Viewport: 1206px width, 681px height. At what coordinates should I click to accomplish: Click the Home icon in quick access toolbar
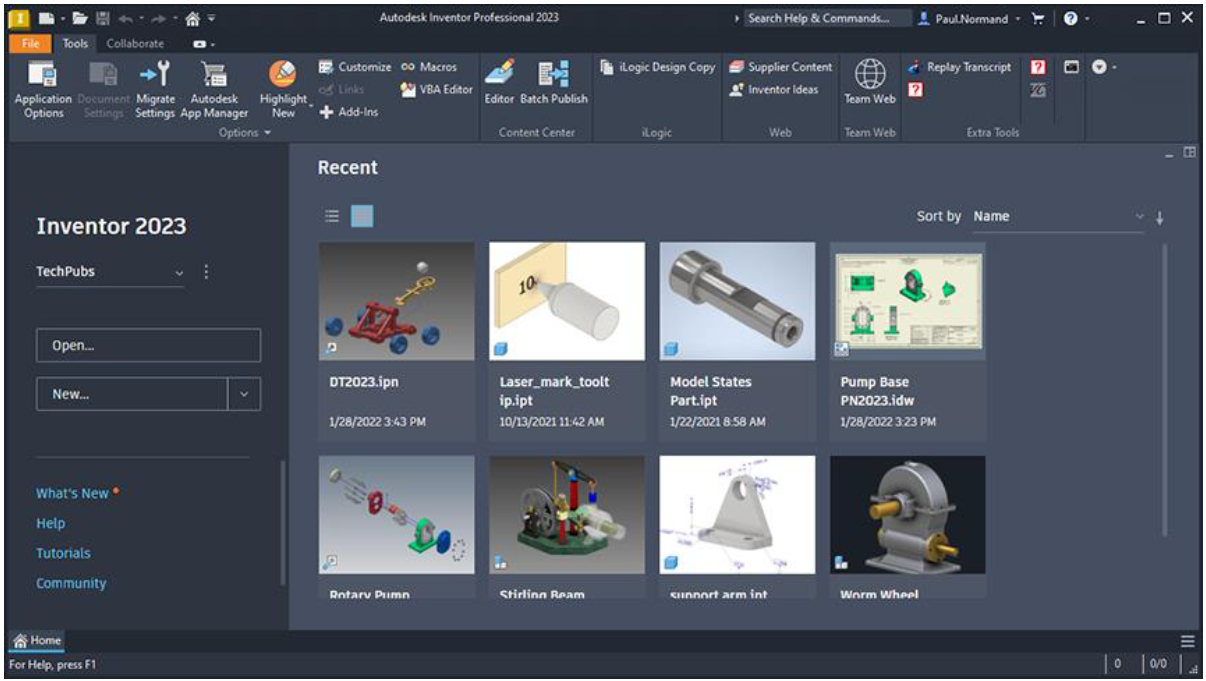192,18
